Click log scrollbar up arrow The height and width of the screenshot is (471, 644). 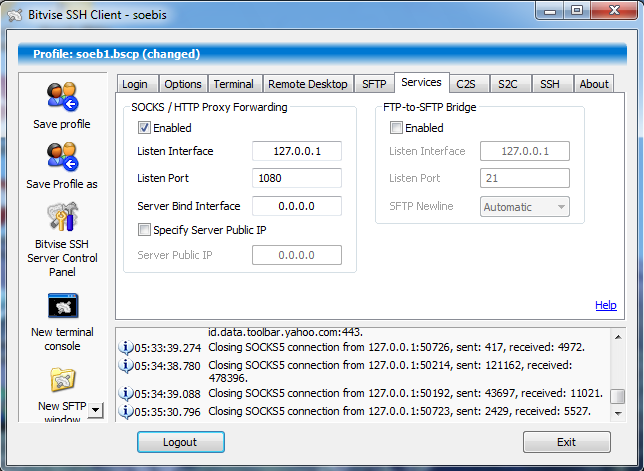tap(618, 337)
